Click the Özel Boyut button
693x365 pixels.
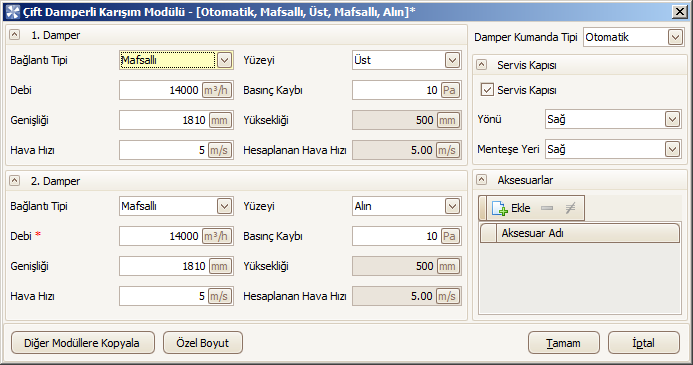203,343
